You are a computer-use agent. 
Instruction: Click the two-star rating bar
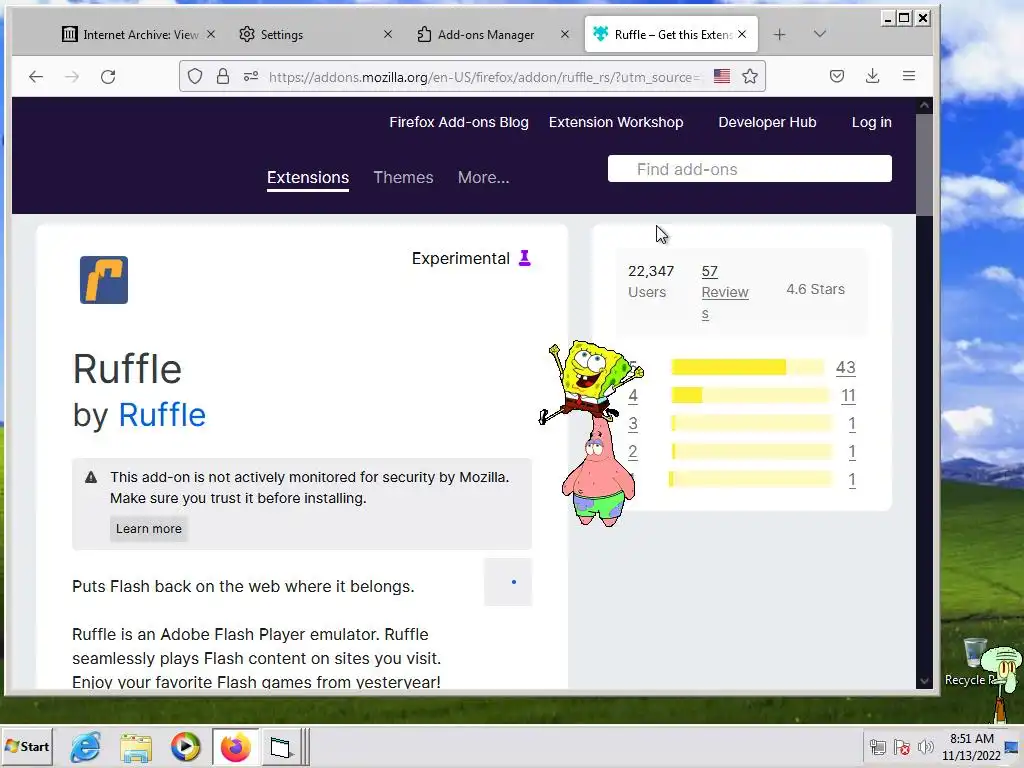click(751, 451)
